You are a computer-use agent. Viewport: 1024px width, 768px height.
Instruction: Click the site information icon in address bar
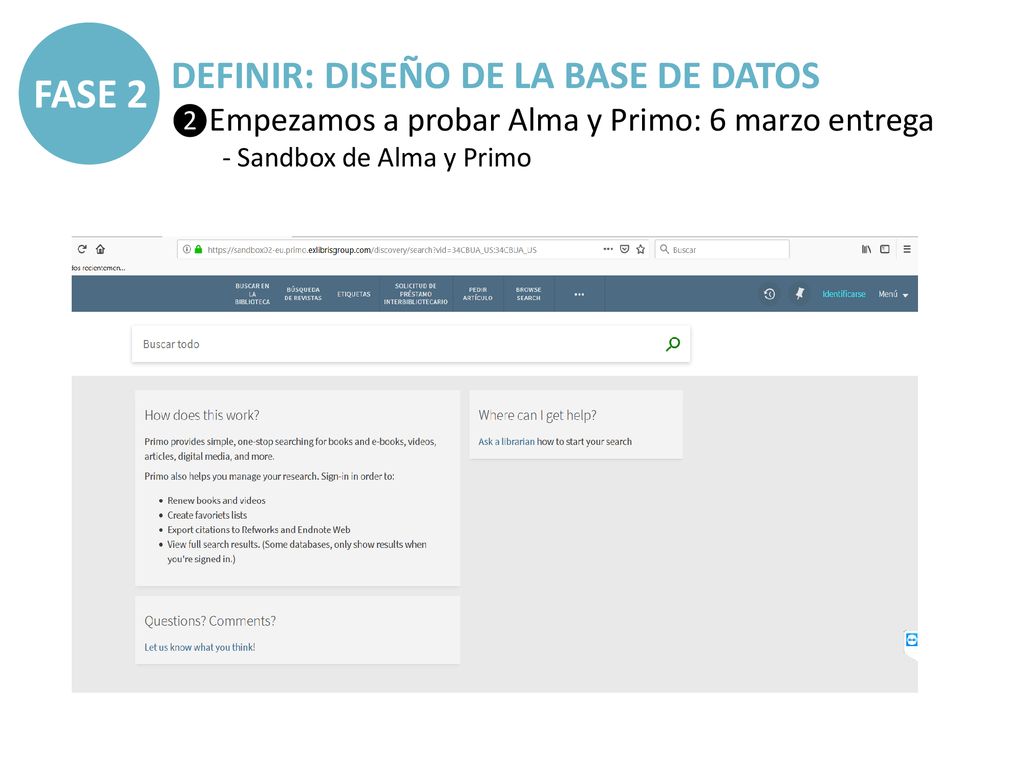point(187,249)
